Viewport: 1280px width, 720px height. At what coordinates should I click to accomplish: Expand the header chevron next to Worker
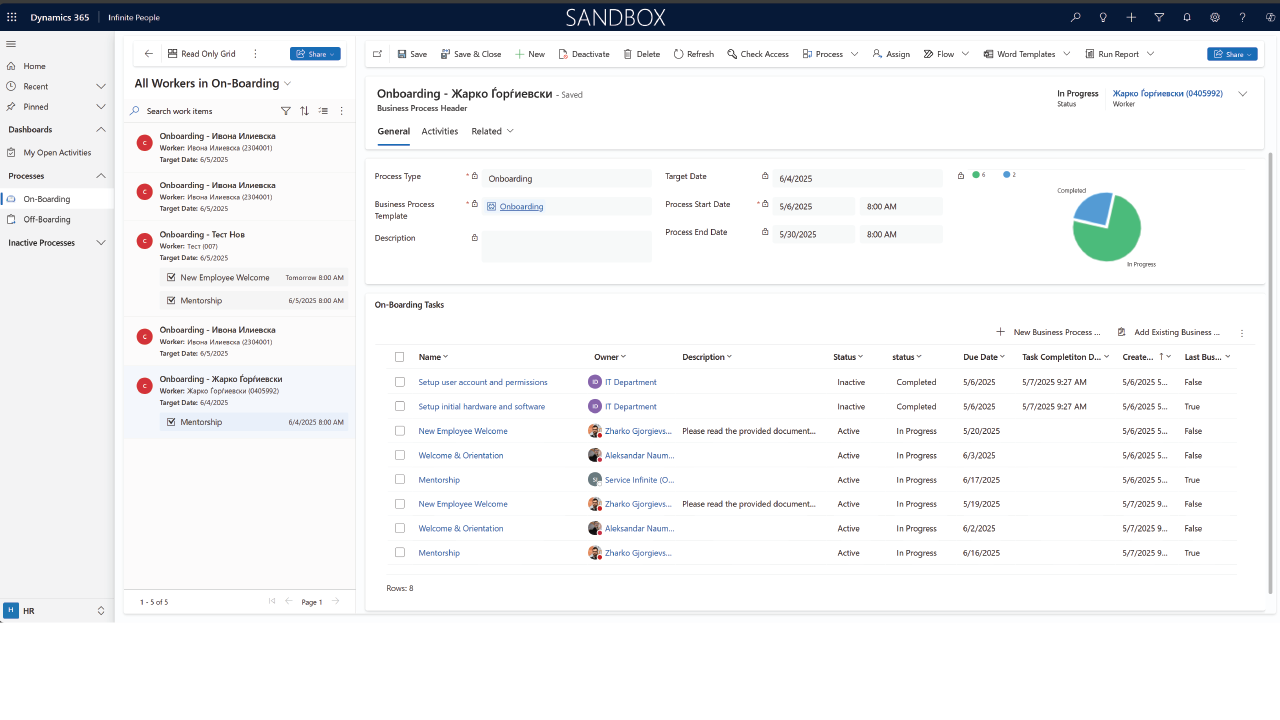click(1243, 94)
